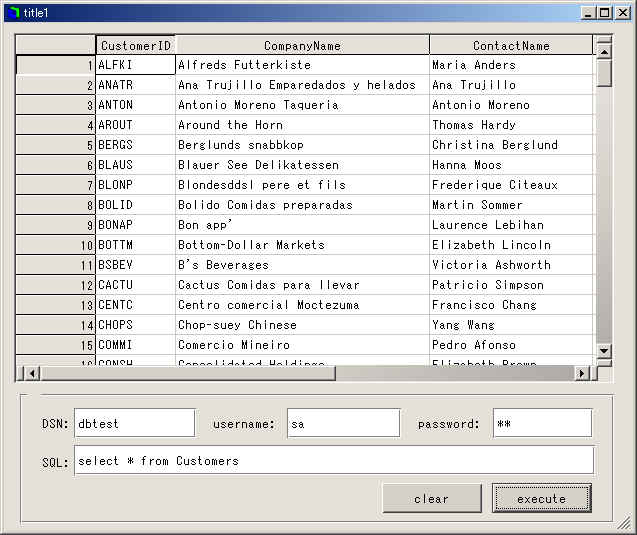
Task: Select the CustomerID column header
Action: (x=135, y=45)
